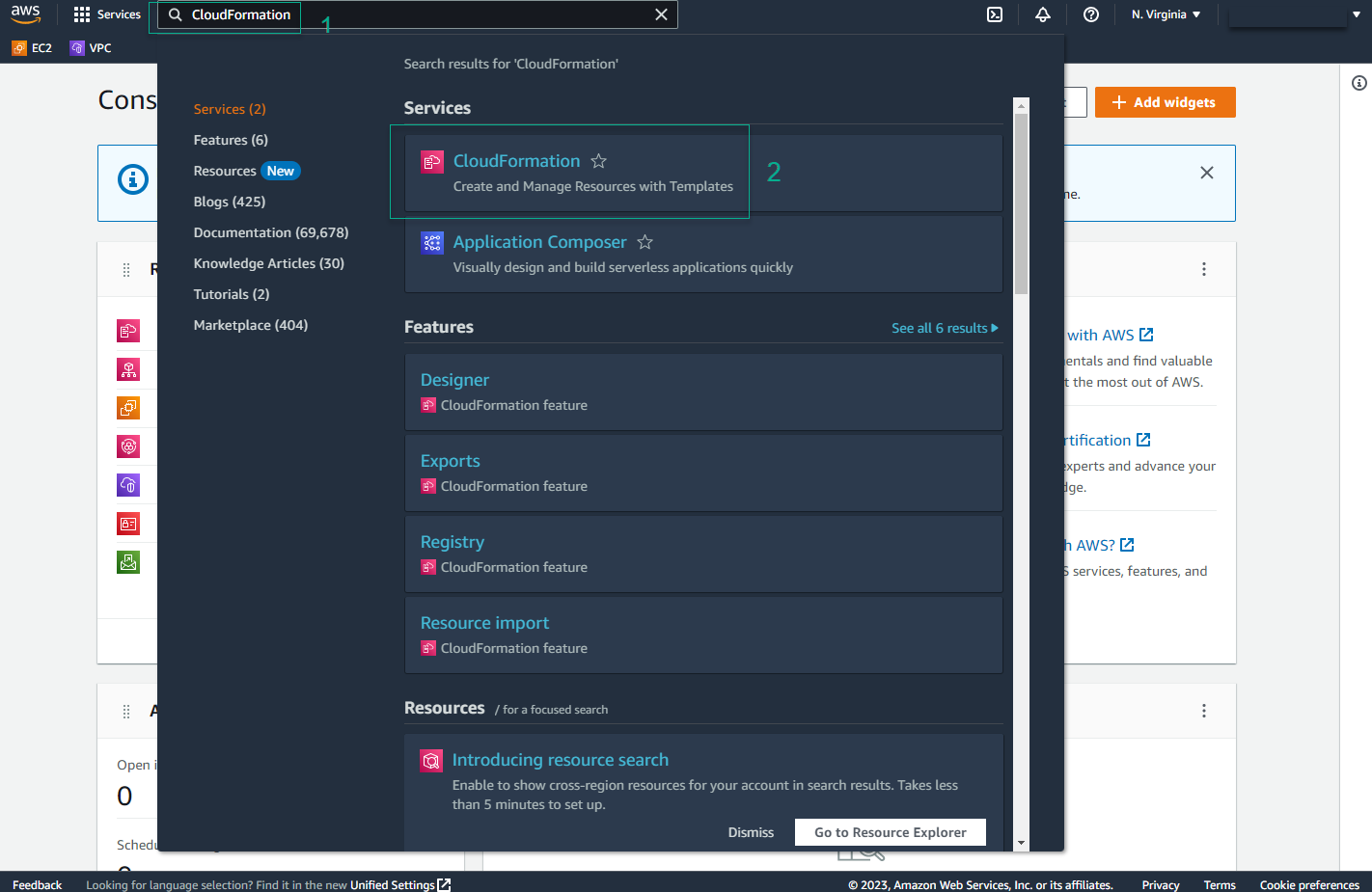Screen dimensions: 1372x892
Task: Click into the CloudFormation search field
Action: (x=418, y=14)
